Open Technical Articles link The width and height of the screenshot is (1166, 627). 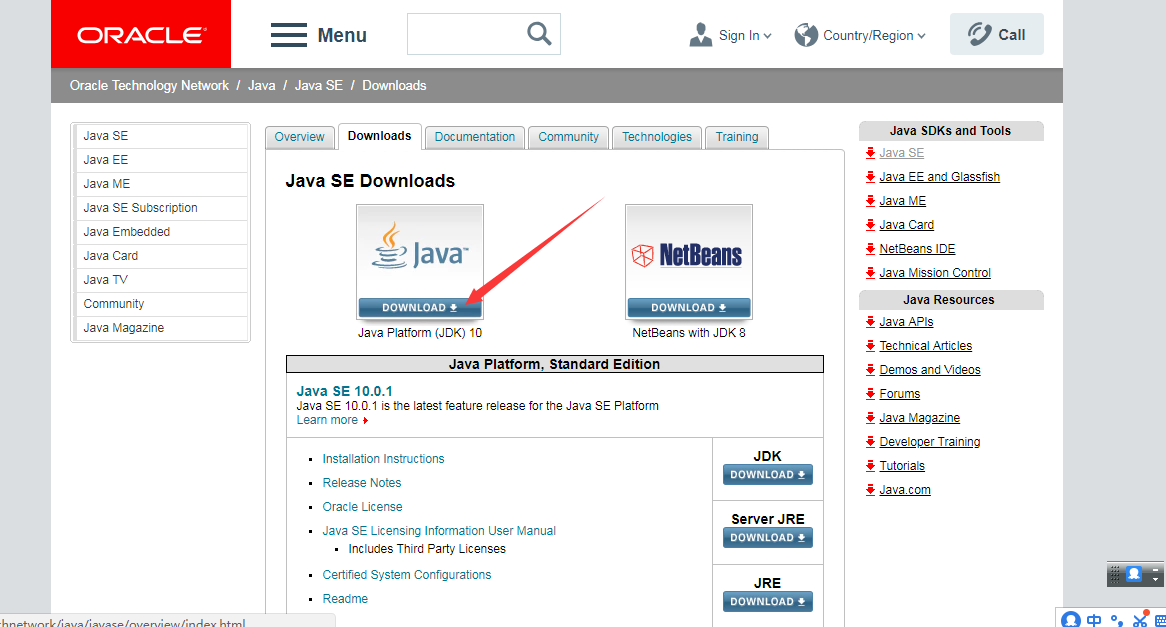click(x=925, y=346)
